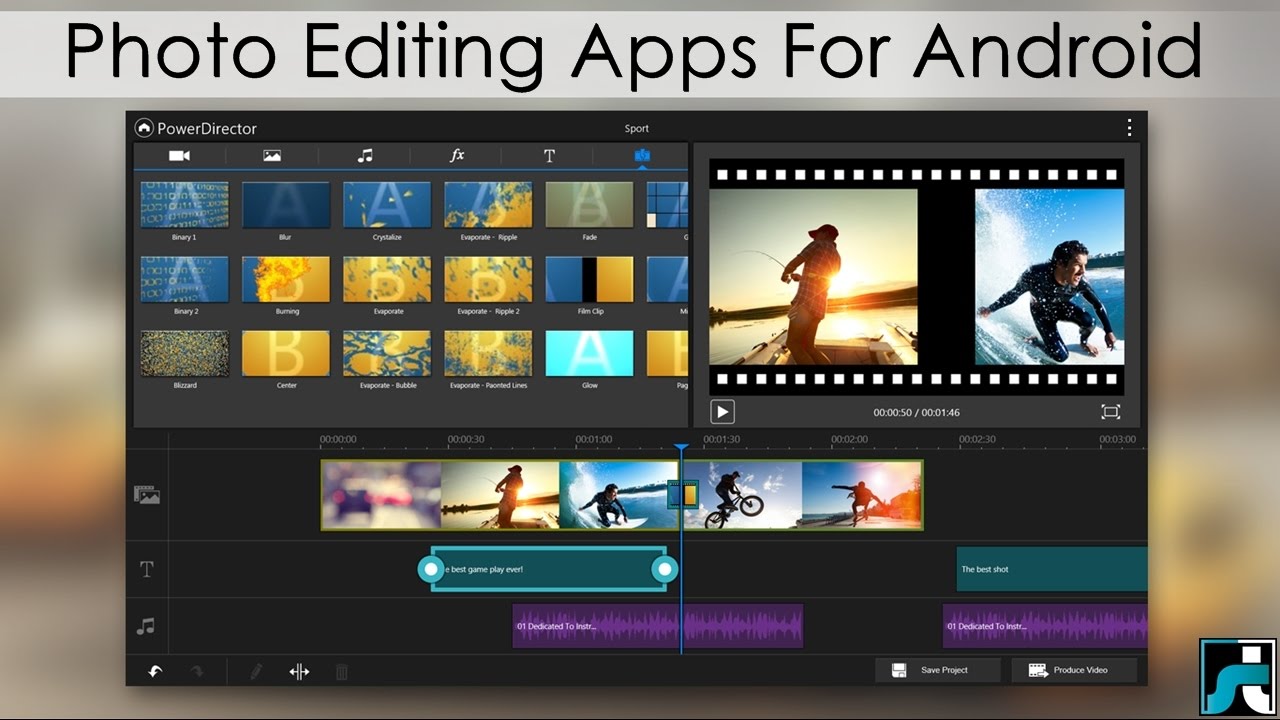Open PowerDirector home icon

click(x=143, y=128)
